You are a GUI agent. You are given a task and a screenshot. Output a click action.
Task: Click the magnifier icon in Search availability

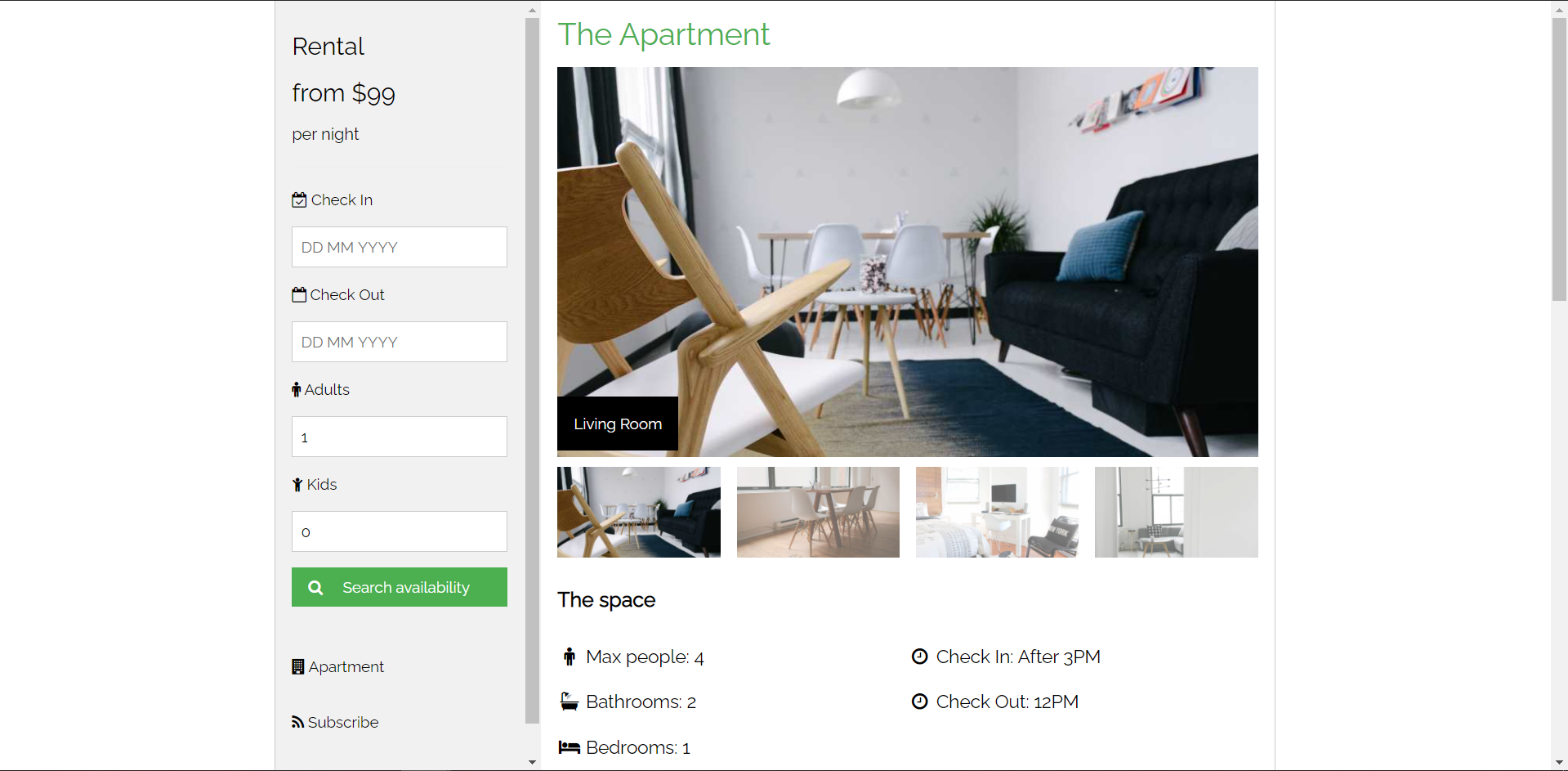(x=315, y=588)
